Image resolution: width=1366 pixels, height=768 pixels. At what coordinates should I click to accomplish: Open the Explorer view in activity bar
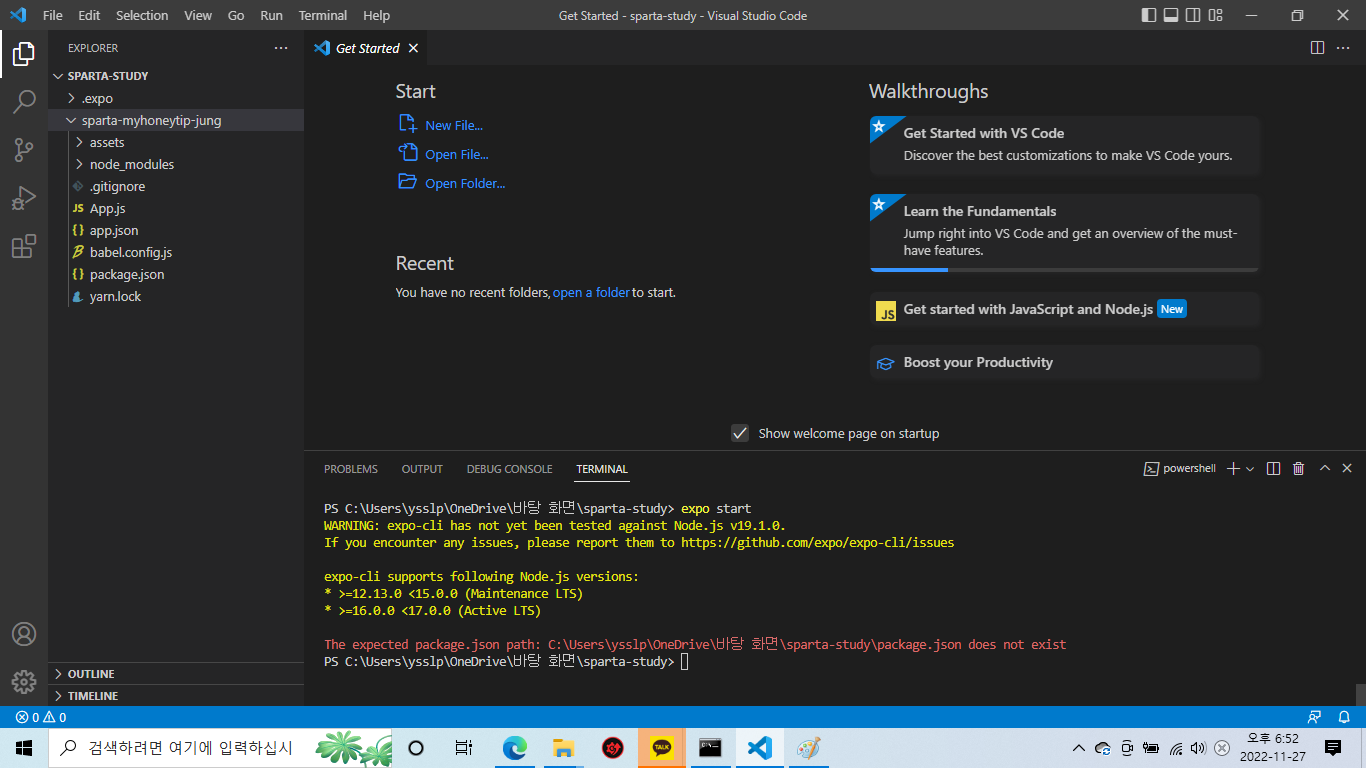[24, 54]
